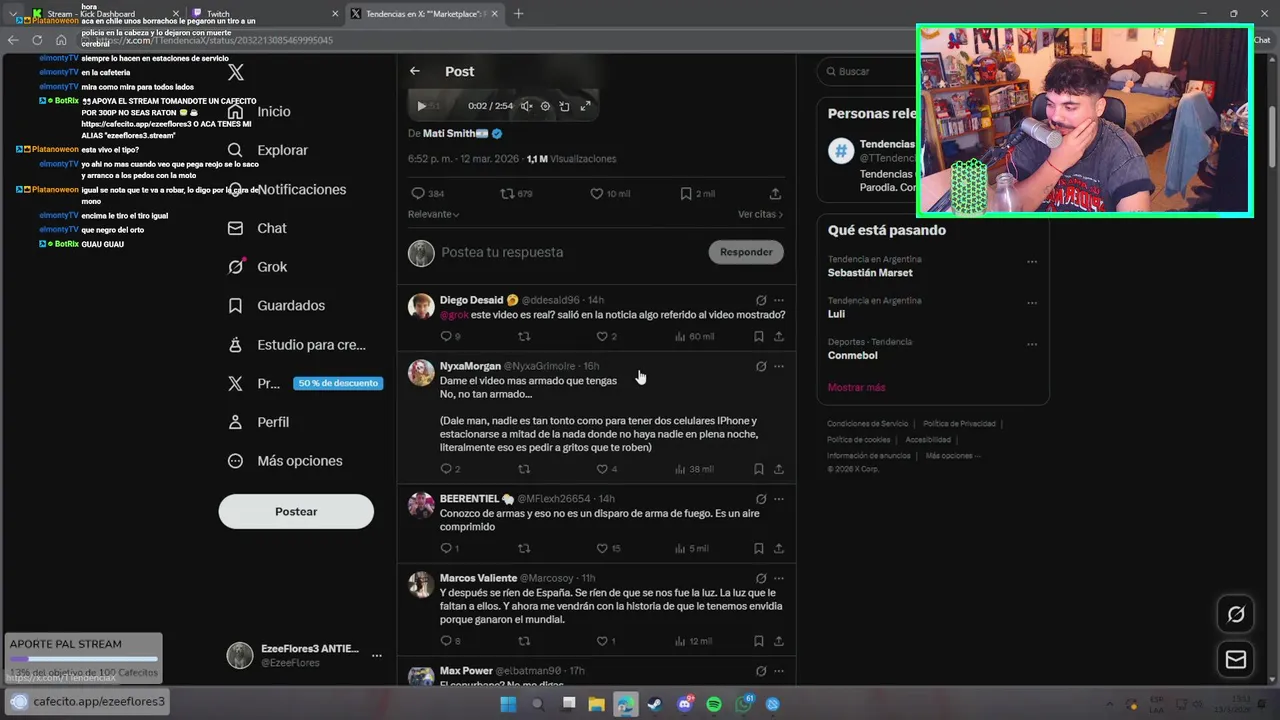Open options for Sebastián Marset trend
1280x720 pixels.
point(1032,262)
